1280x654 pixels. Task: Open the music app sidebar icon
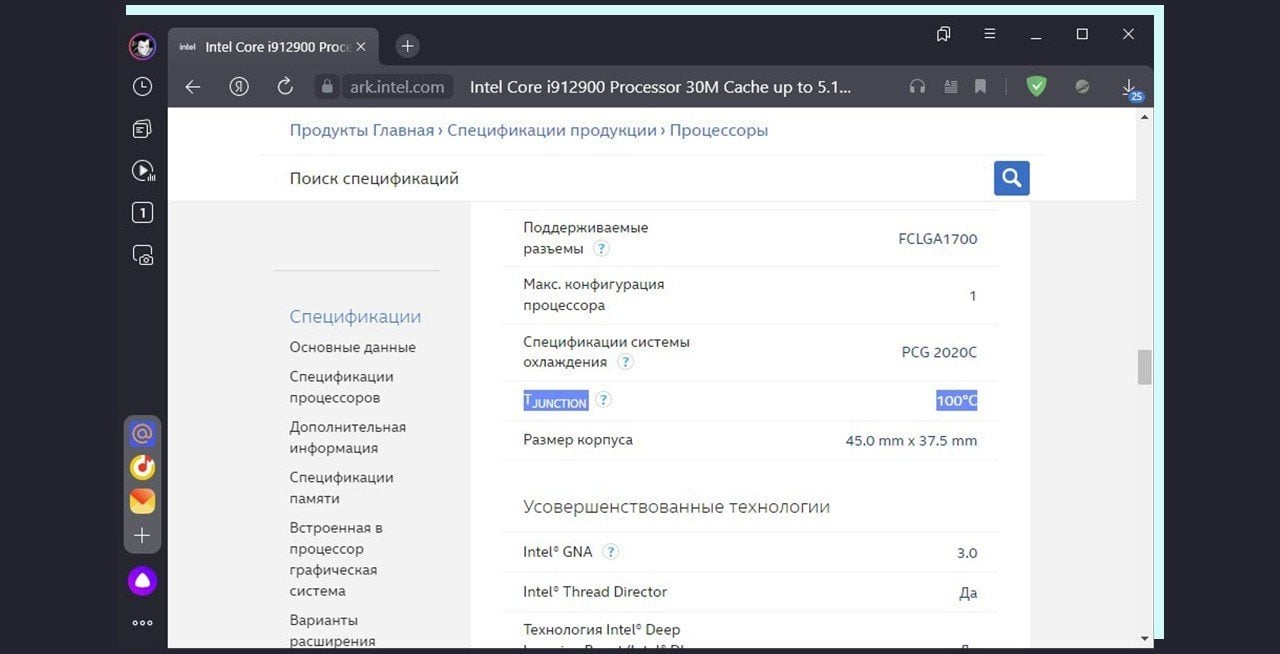click(x=142, y=467)
